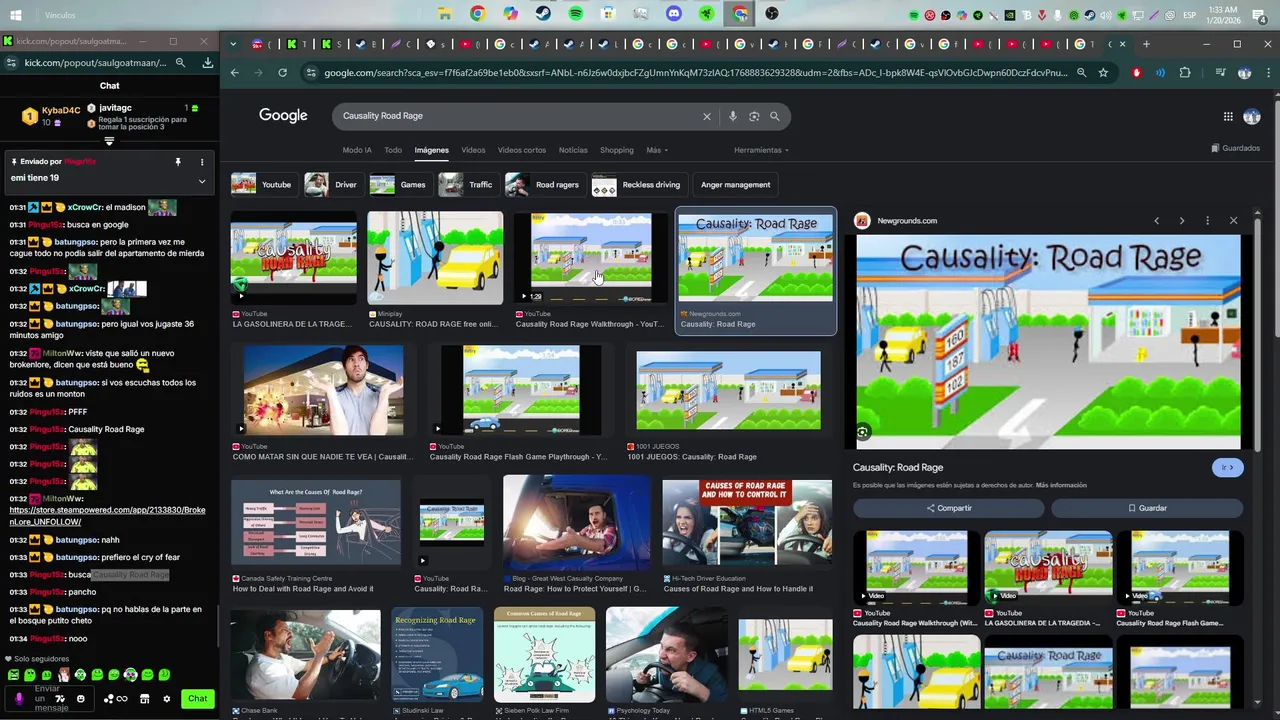1280x720 pixels.
Task: Search inside image with the Lens icon on preview
Action: click(862, 432)
